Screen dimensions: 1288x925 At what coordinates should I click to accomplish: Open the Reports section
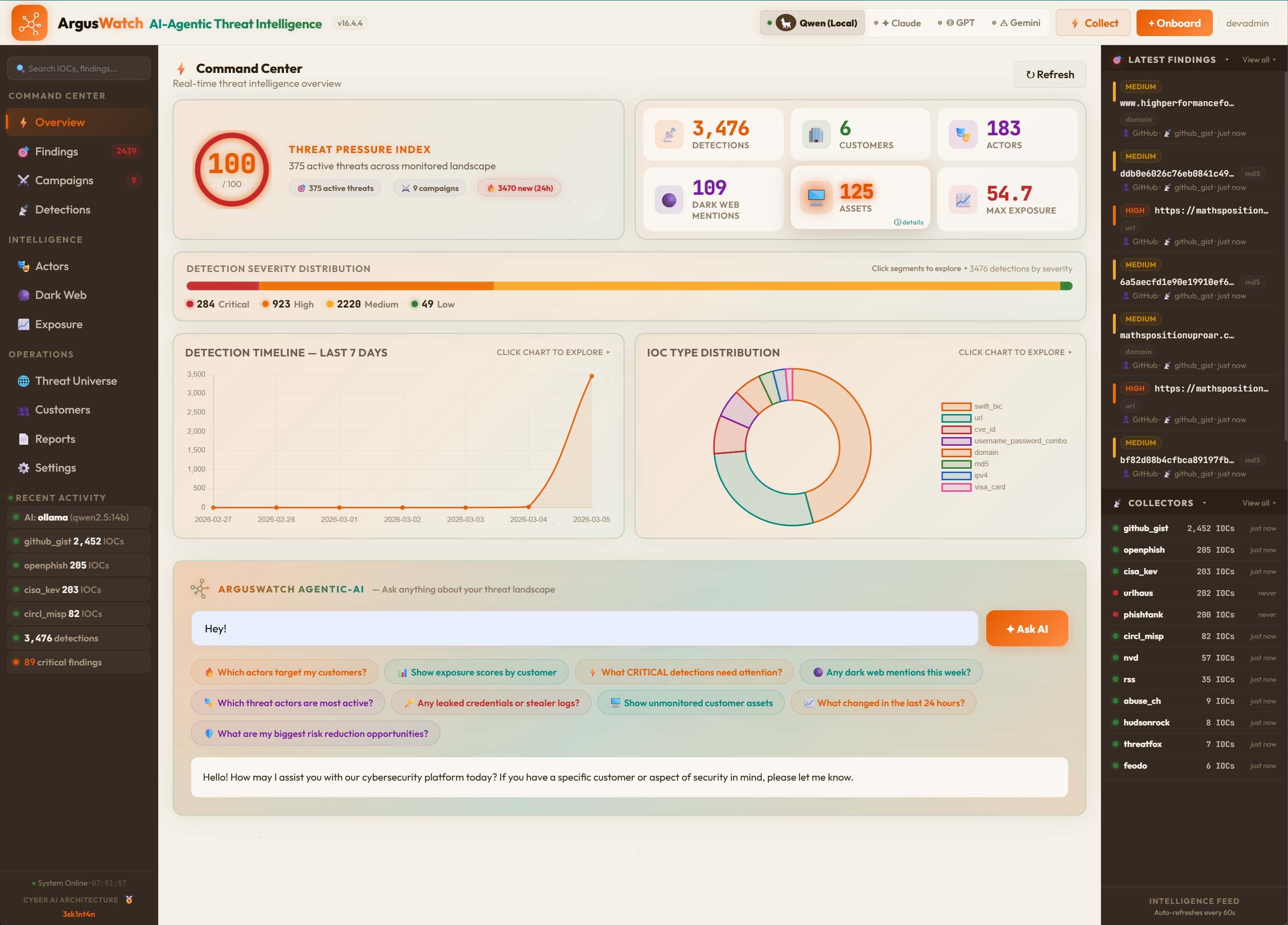[x=55, y=439]
